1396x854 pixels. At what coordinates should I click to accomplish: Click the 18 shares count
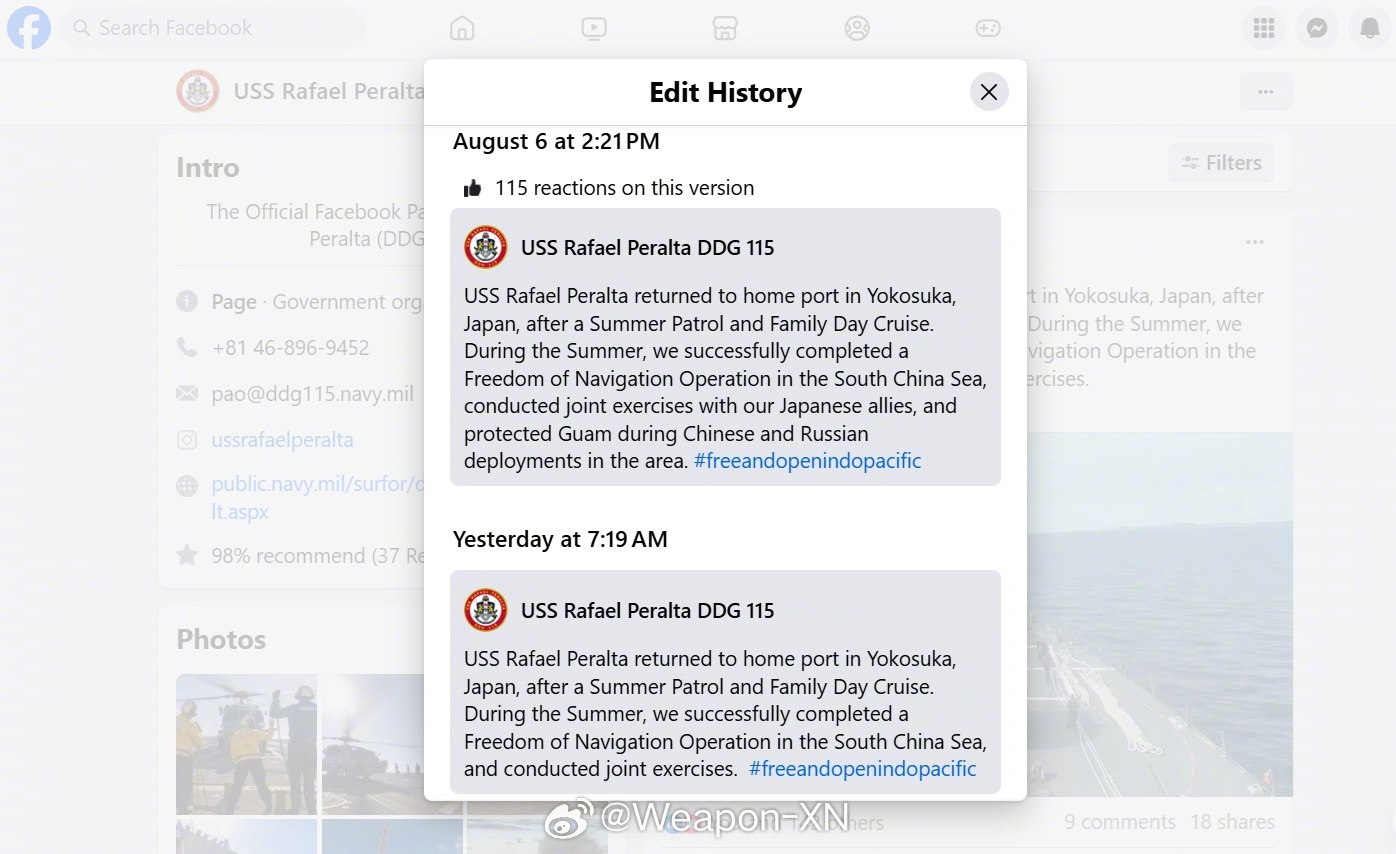[x=1232, y=822]
